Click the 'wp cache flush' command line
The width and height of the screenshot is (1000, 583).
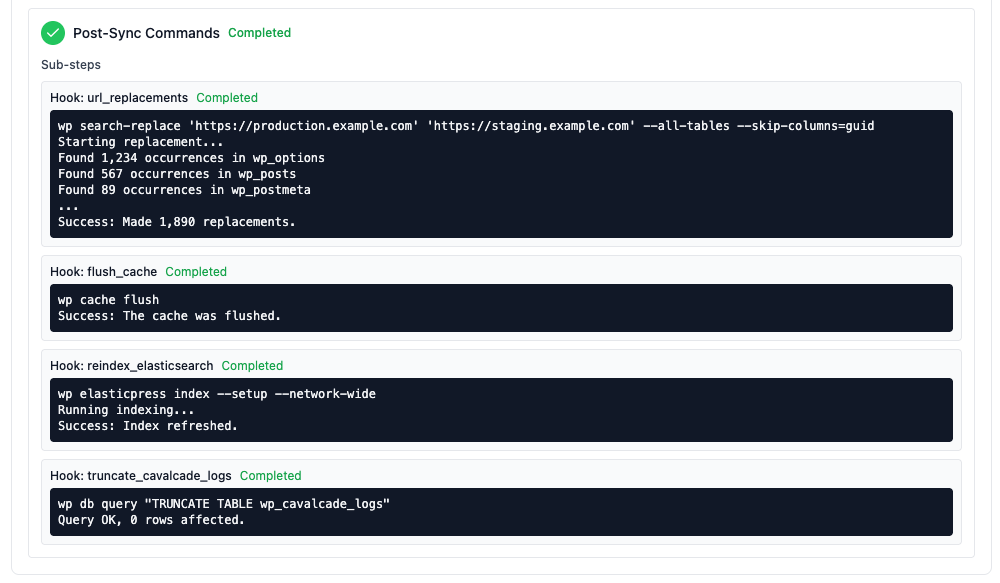108,300
